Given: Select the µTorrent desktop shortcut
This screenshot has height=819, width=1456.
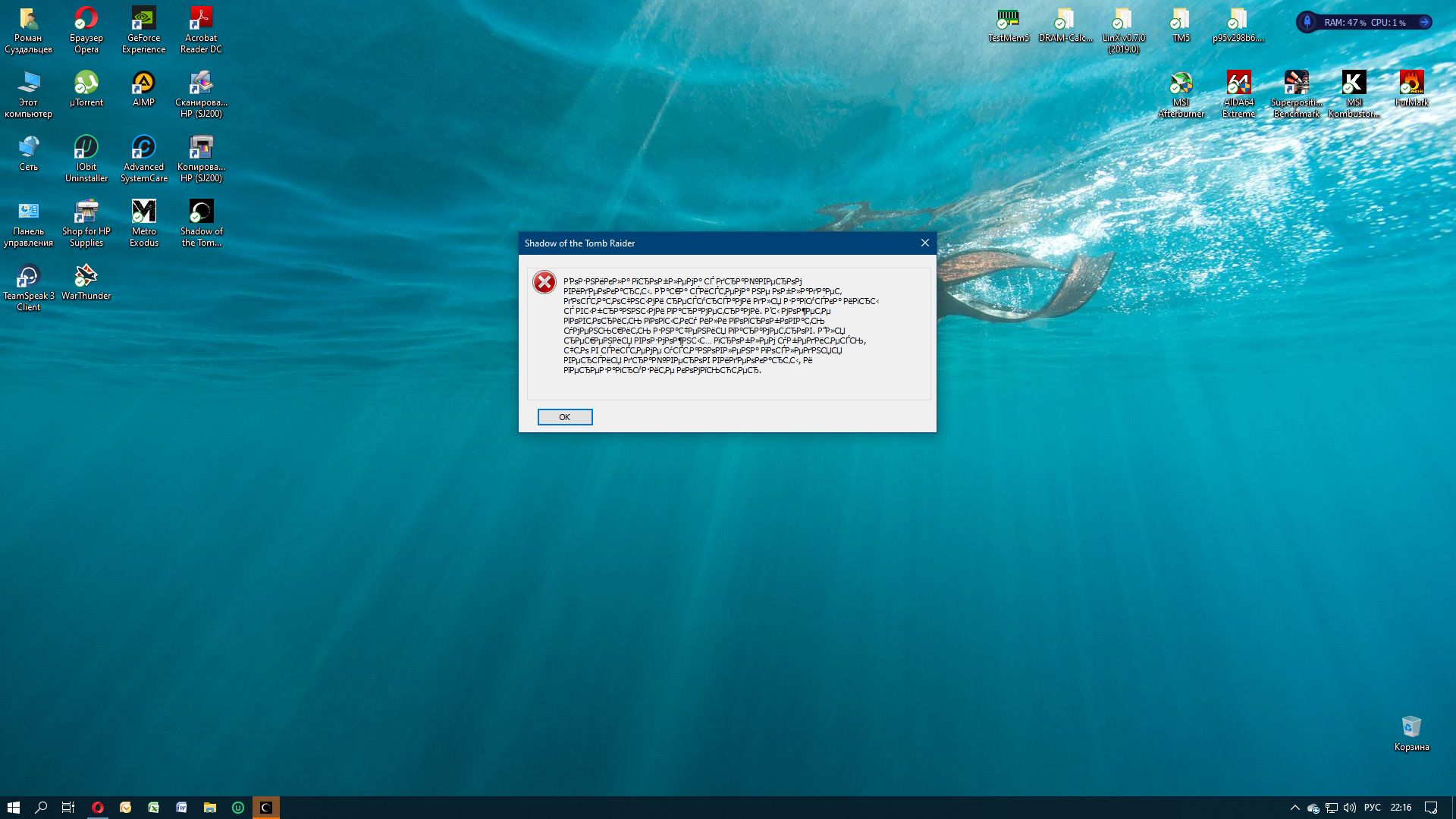Looking at the screenshot, I should [x=86, y=89].
